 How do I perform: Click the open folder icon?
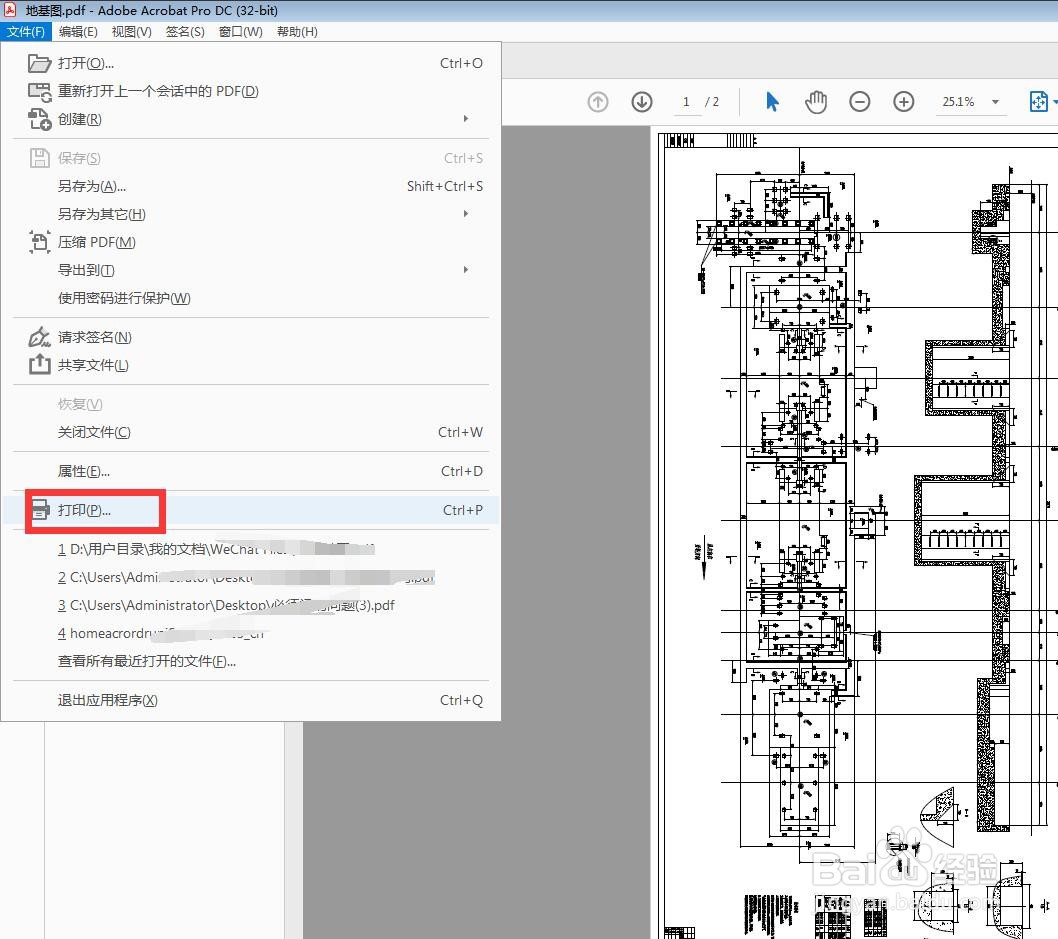point(39,63)
